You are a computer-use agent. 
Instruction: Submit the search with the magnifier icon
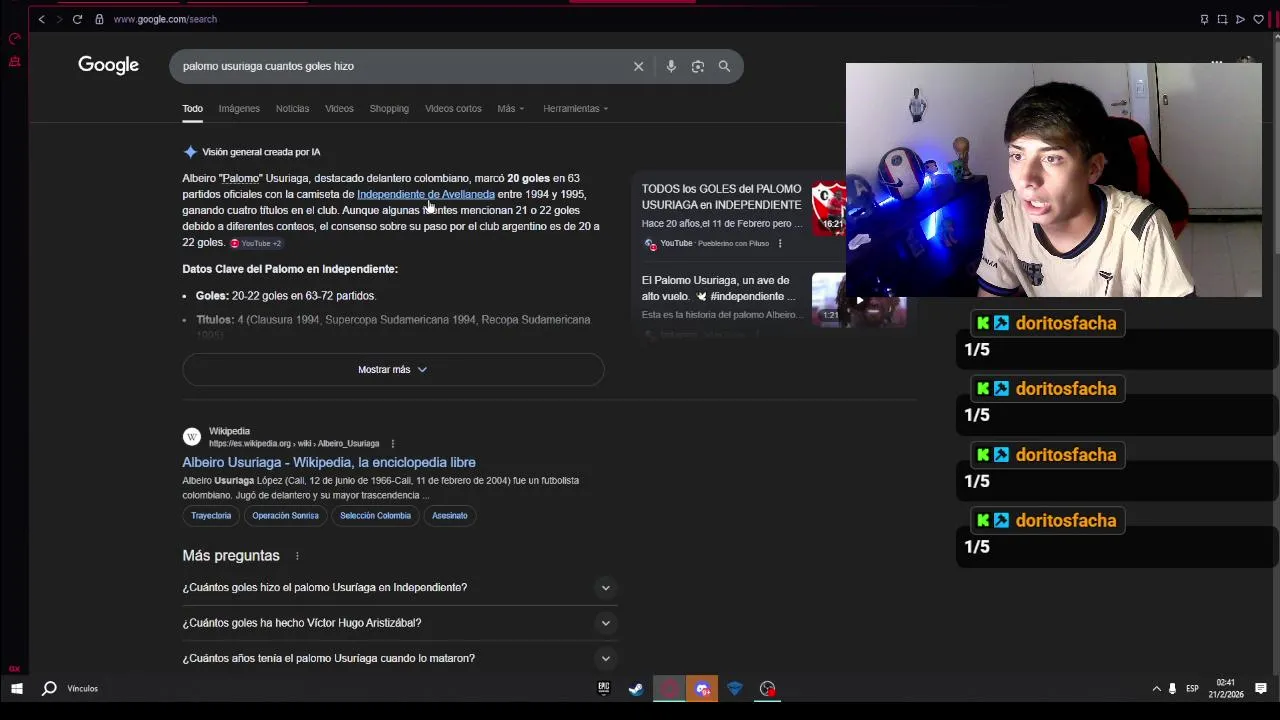(724, 66)
